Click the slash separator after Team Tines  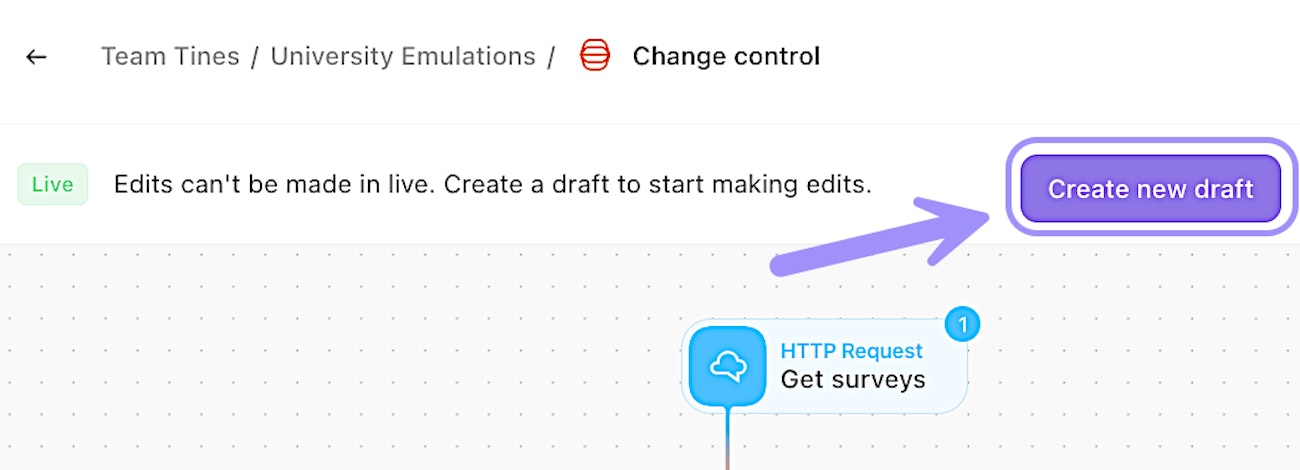(x=255, y=57)
